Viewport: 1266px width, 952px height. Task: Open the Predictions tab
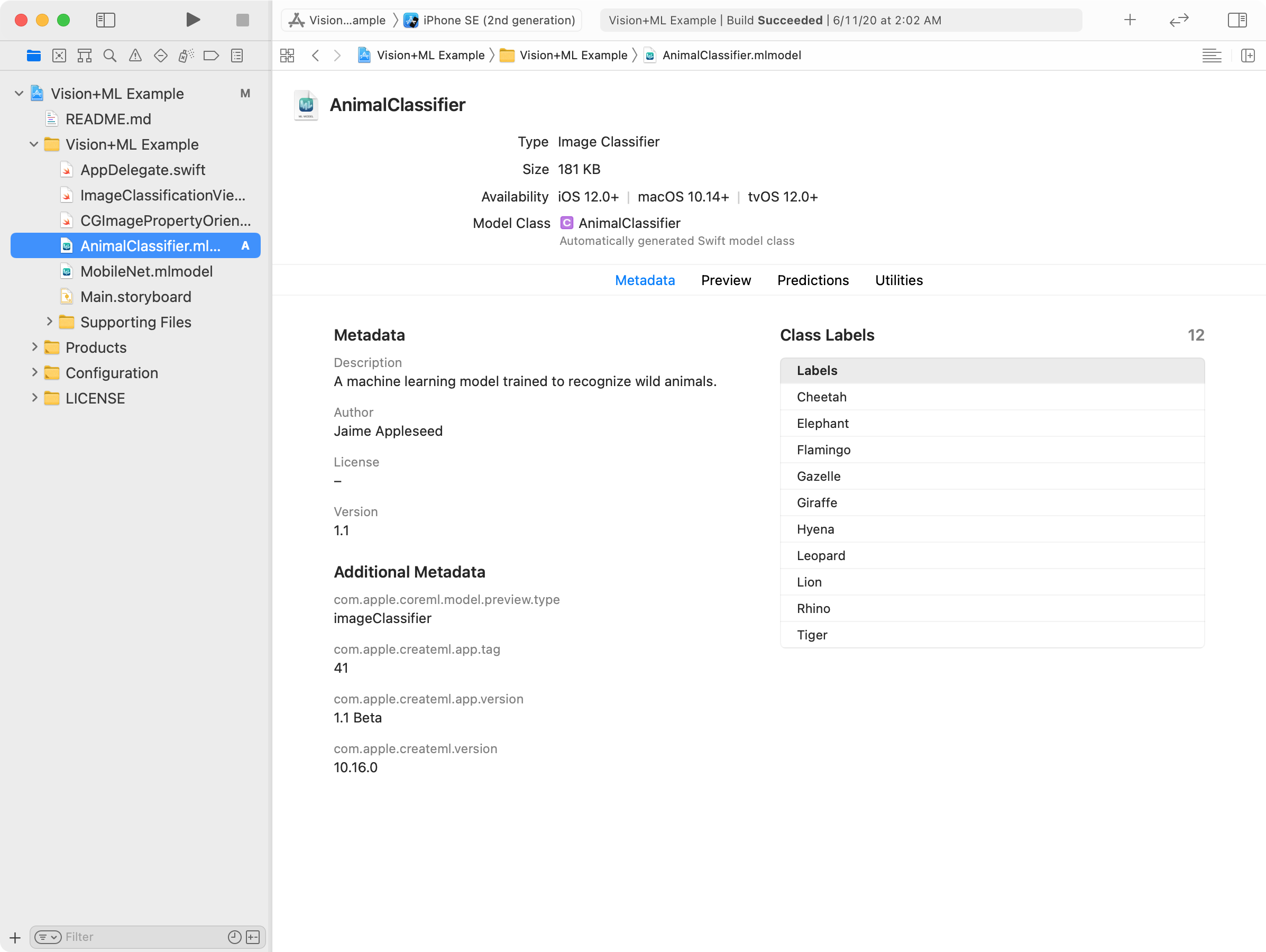pos(812,280)
